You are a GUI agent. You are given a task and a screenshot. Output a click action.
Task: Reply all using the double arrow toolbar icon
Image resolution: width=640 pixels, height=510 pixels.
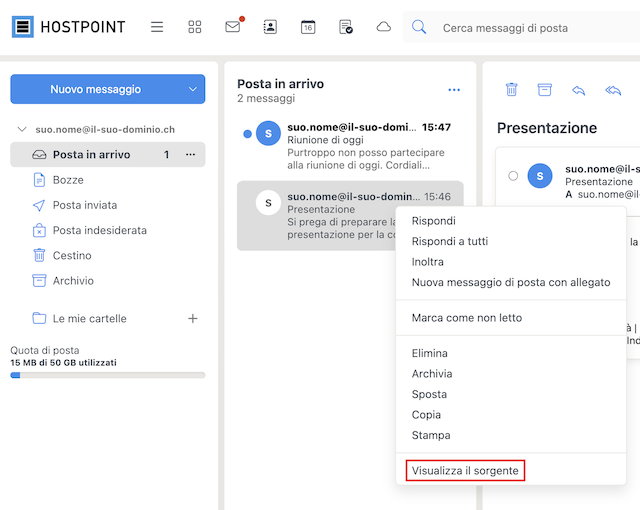[x=613, y=90]
